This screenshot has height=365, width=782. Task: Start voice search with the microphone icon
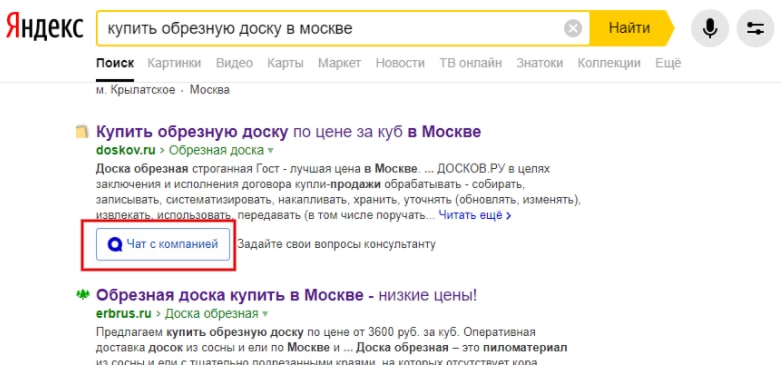(x=710, y=28)
